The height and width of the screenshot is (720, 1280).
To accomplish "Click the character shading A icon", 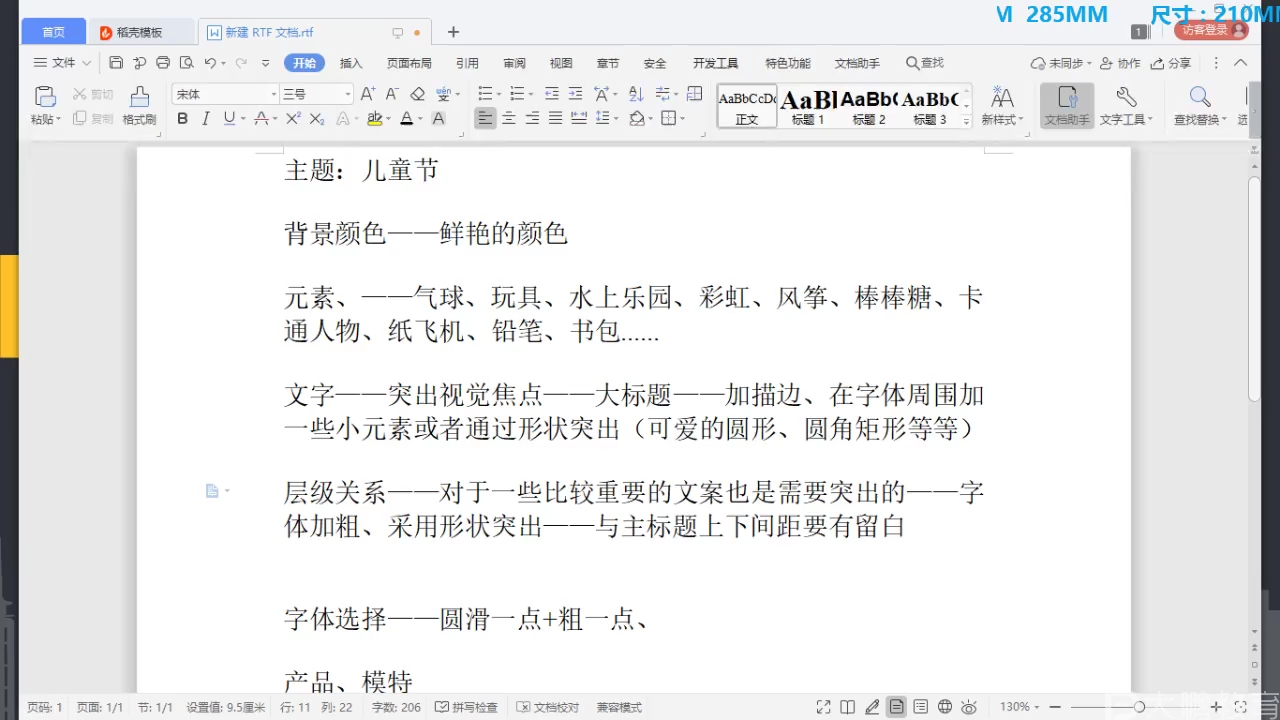I will [438, 118].
